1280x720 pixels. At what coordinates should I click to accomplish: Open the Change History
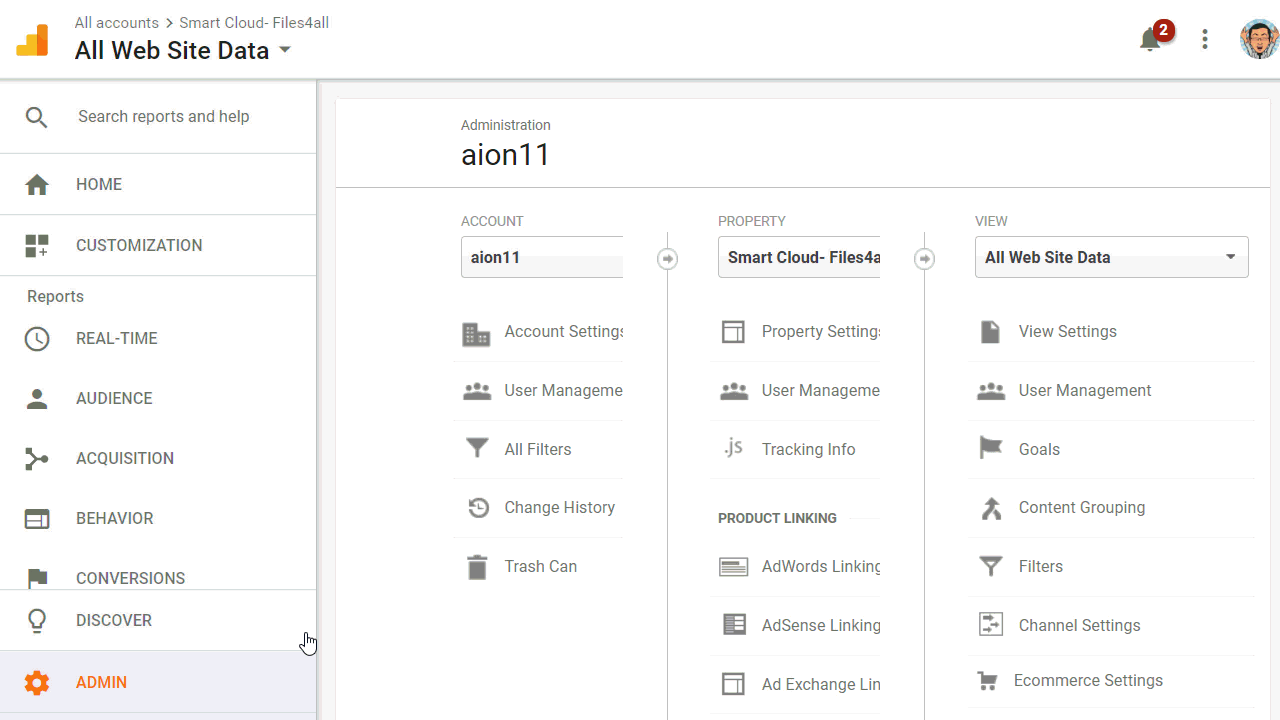[x=559, y=507]
